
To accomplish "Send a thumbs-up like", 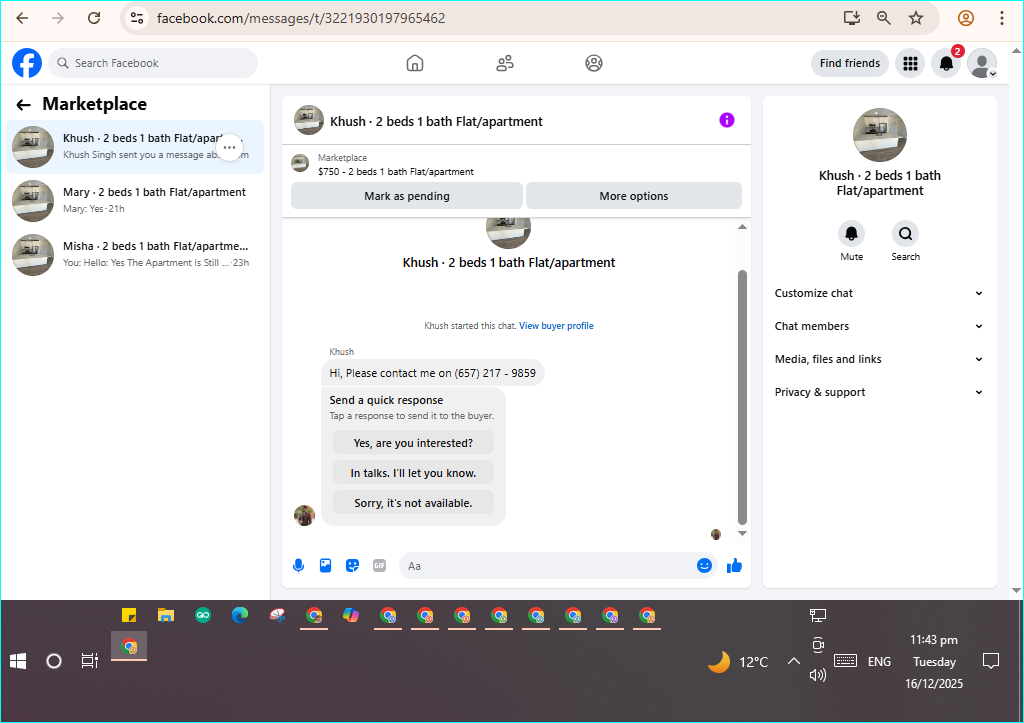I will 734,566.
